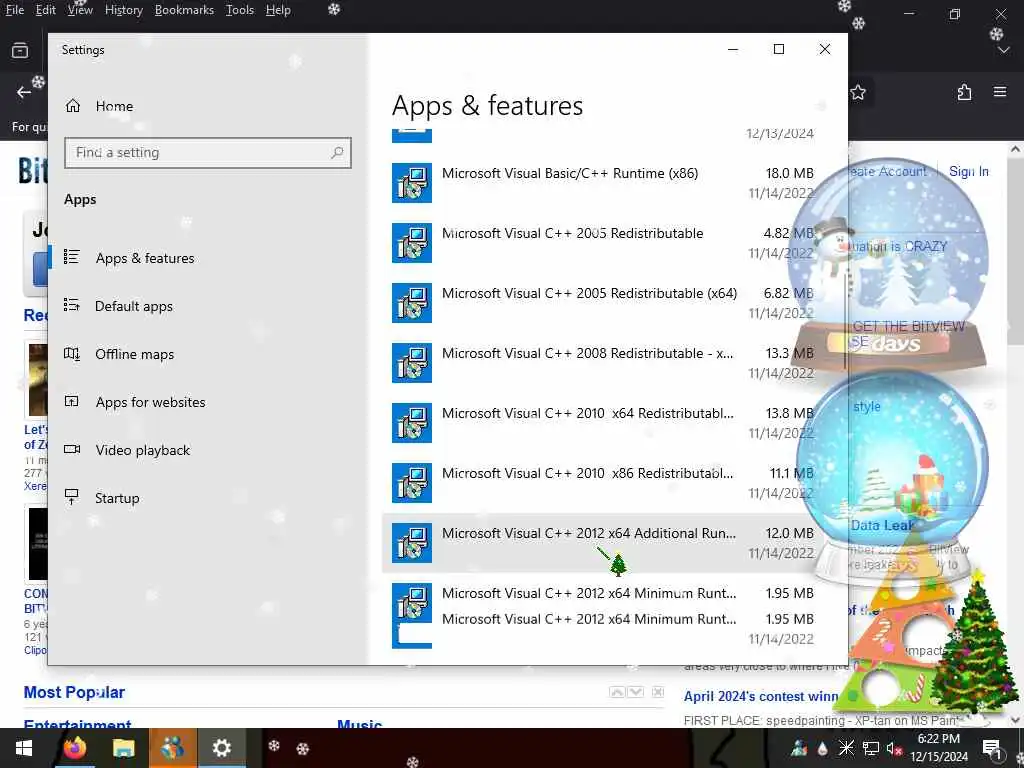
Task: Open the network tray icon
Action: tap(871, 748)
